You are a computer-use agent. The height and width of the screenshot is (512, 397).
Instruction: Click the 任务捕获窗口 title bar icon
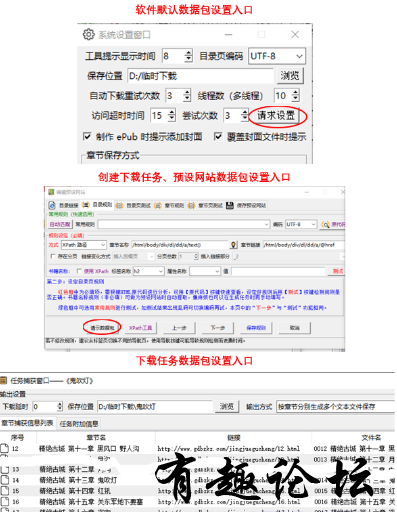3,380
